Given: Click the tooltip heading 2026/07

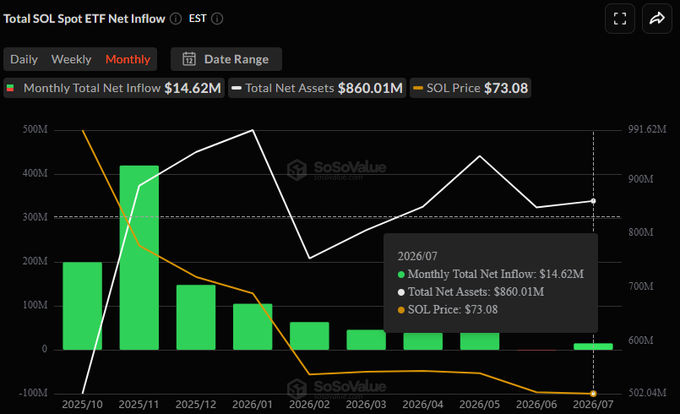Looking at the screenshot, I should click(x=417, y=256).
